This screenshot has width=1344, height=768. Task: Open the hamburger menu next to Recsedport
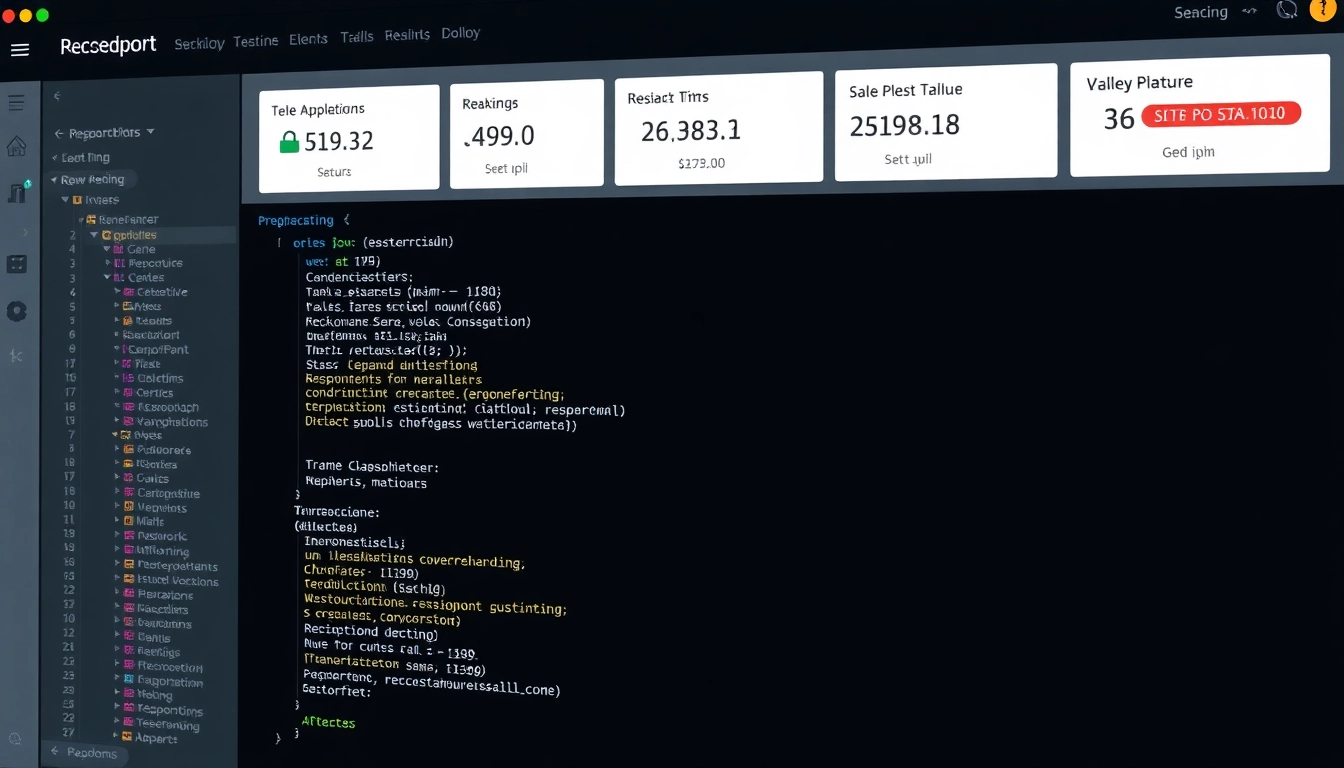[20, 49]
